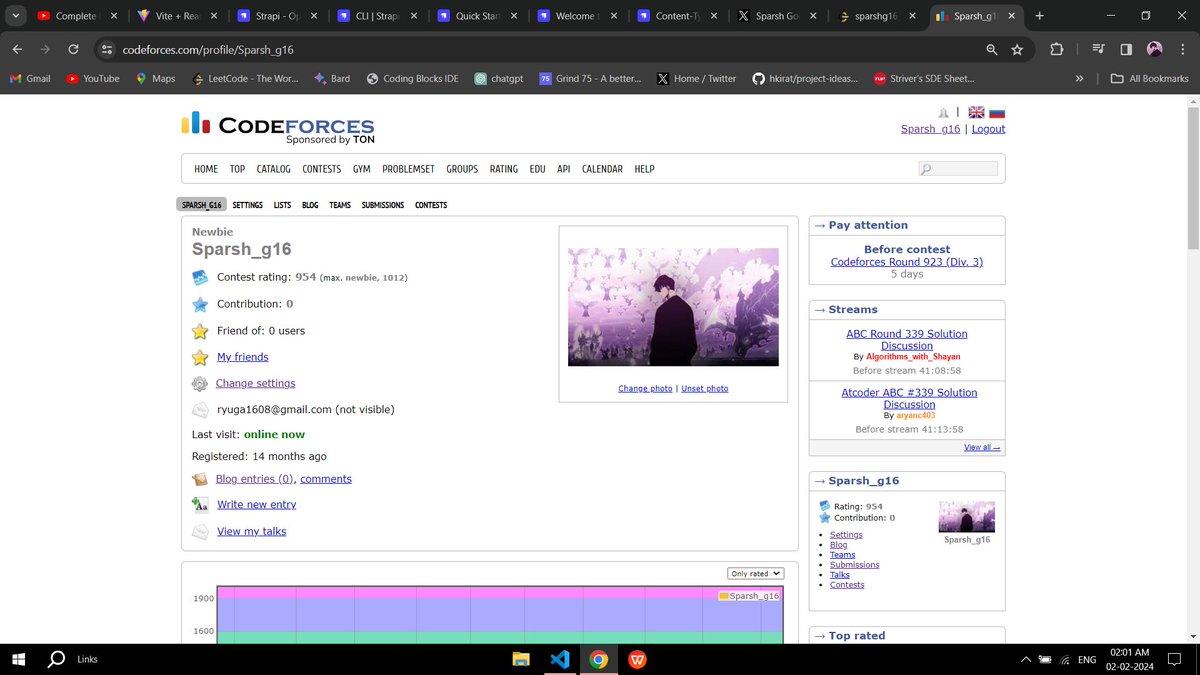Click the Codeforces search field
The width and height of the screenshot is (1200, 675).
[957, 168]
